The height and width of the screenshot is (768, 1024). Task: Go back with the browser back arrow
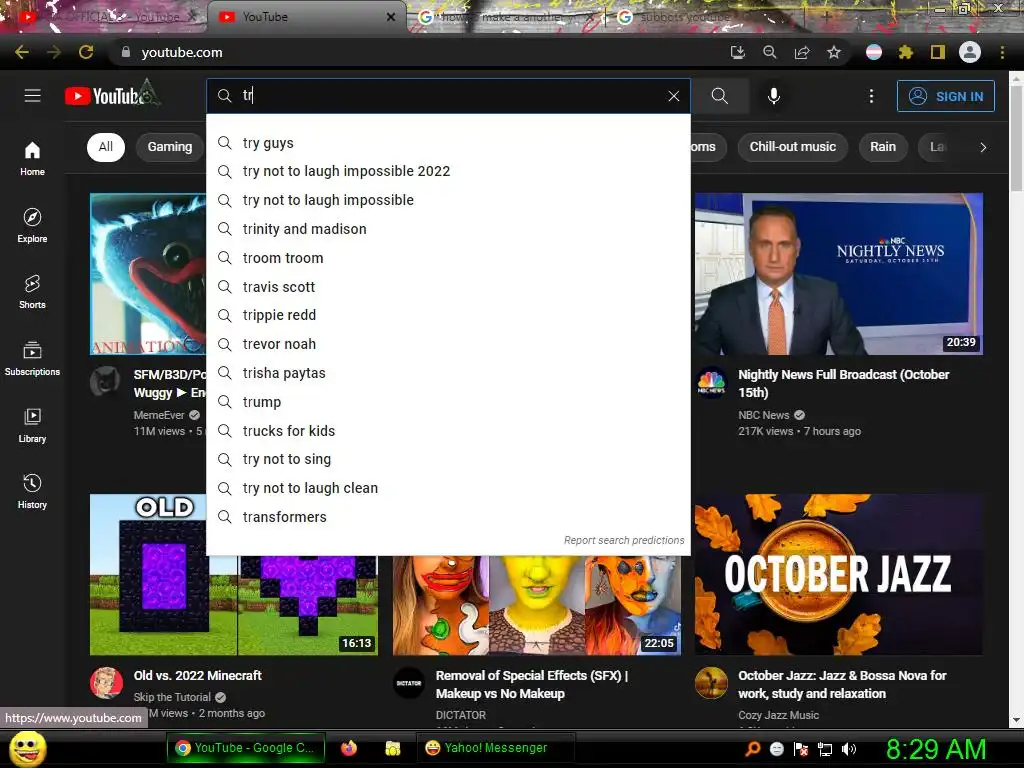coord(22,52)
